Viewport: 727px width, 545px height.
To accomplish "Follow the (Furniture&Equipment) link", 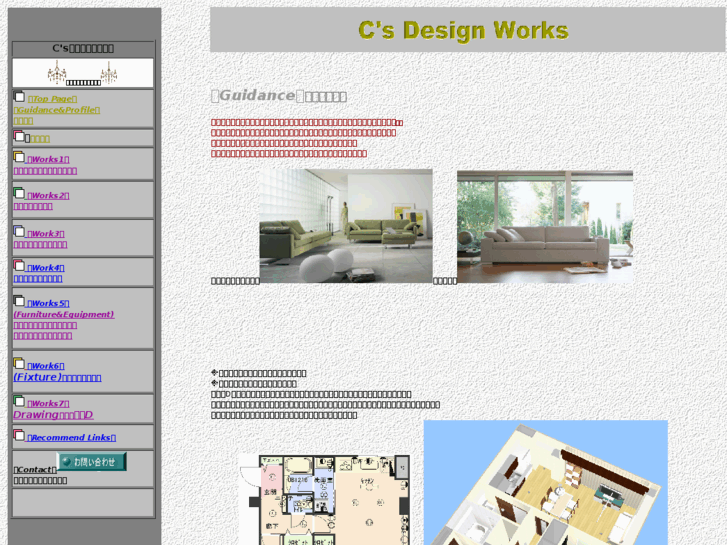I will pyautogui.click(x=64, y=314).
